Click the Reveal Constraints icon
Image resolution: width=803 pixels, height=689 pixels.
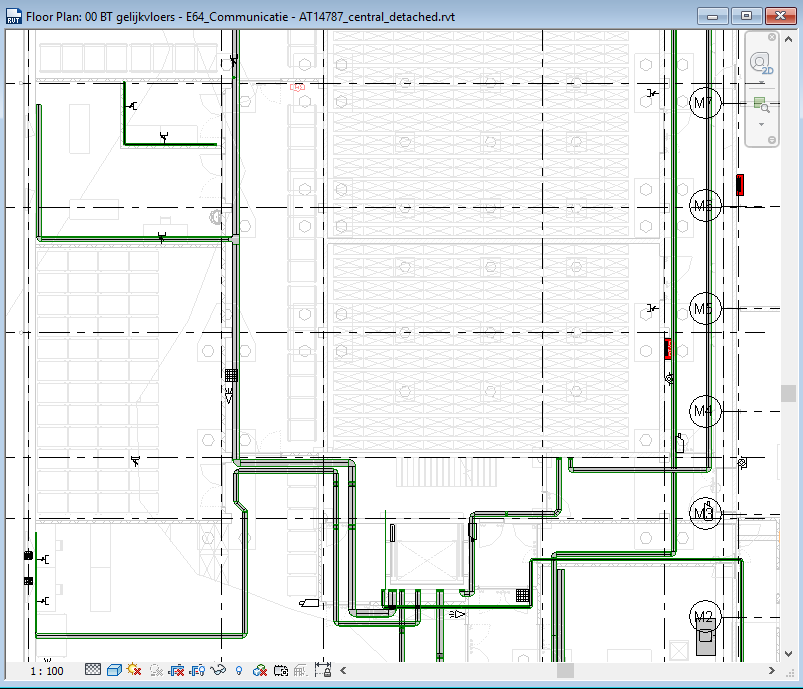point(324,670)
